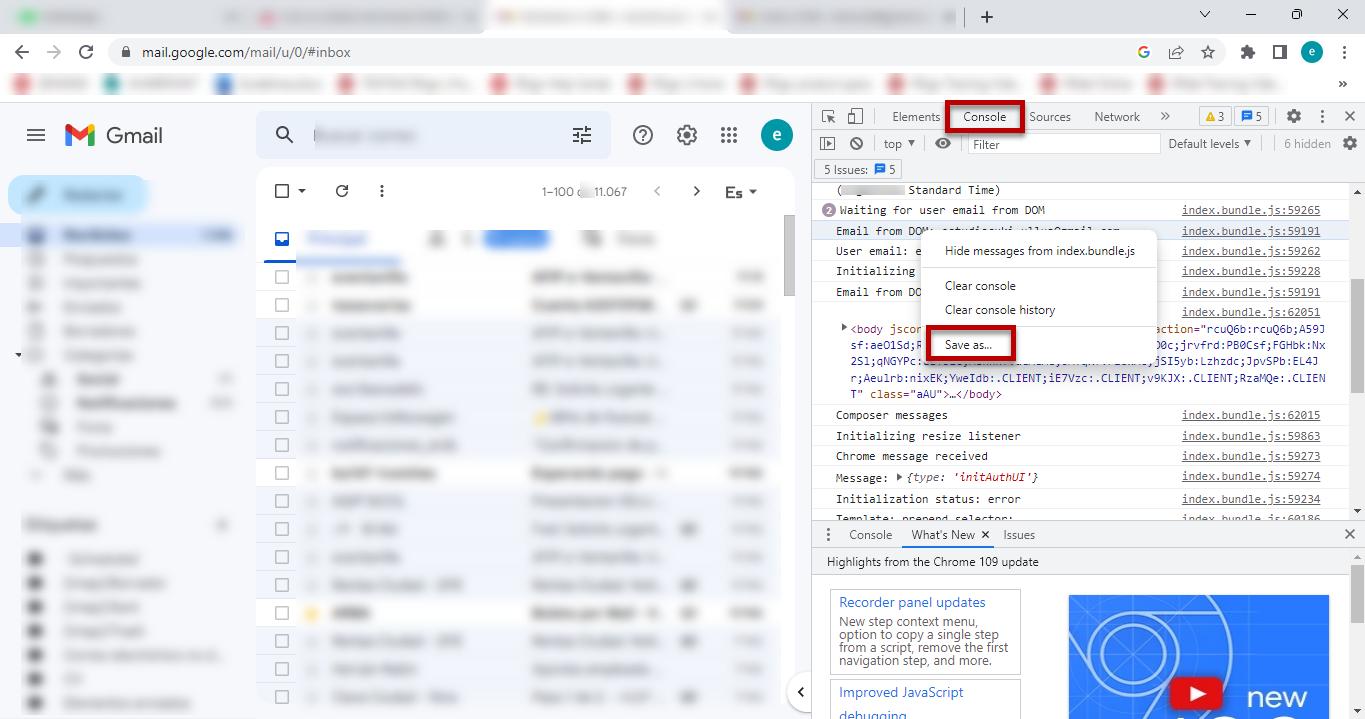Open the 'Default levels' log filter dropdown
The width and height of the screenshot is (1365, 719).
pos(1210,143)
